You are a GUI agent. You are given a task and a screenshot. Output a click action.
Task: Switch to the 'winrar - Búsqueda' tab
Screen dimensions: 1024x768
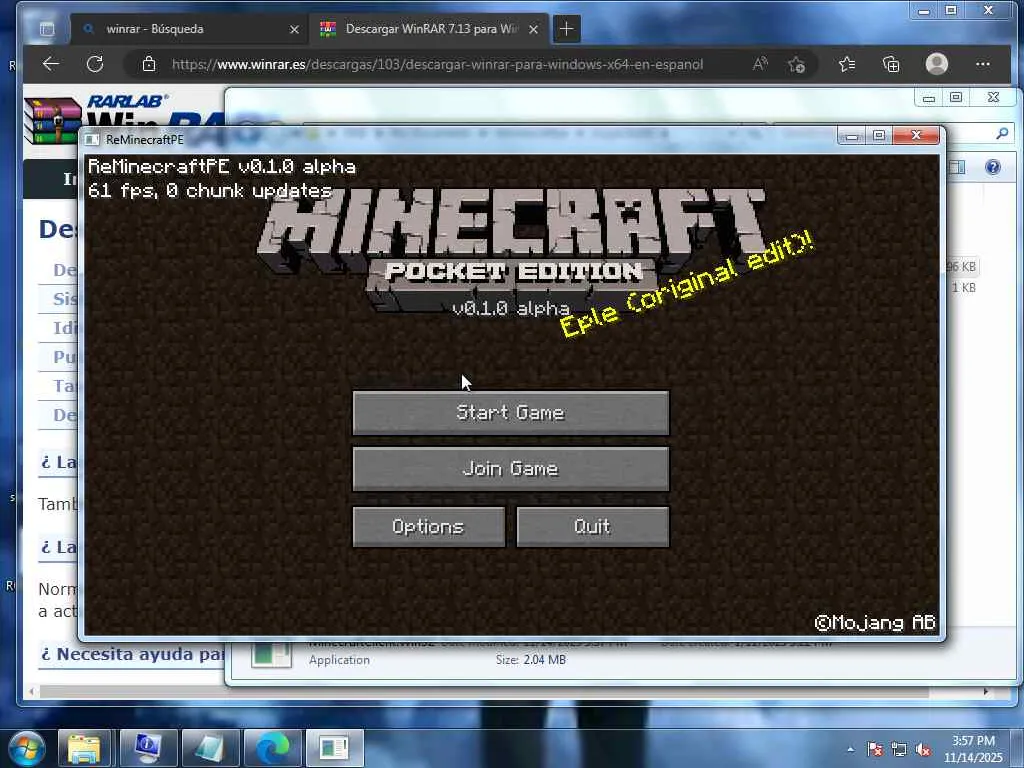click(x=189, y=29)
